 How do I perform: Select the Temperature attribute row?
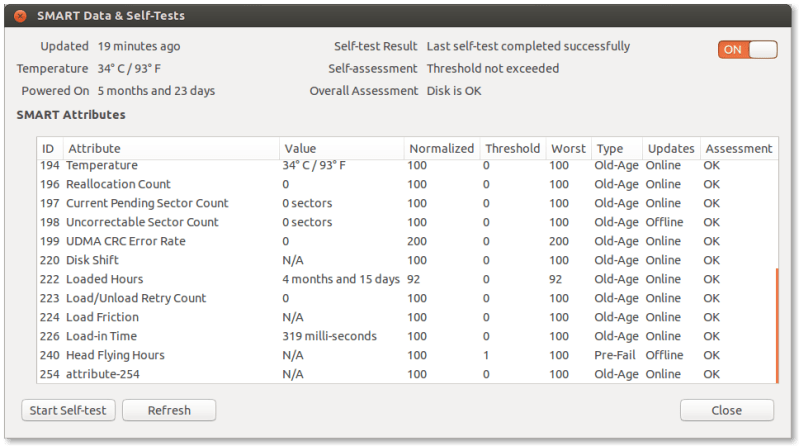(x=407, y=165)
